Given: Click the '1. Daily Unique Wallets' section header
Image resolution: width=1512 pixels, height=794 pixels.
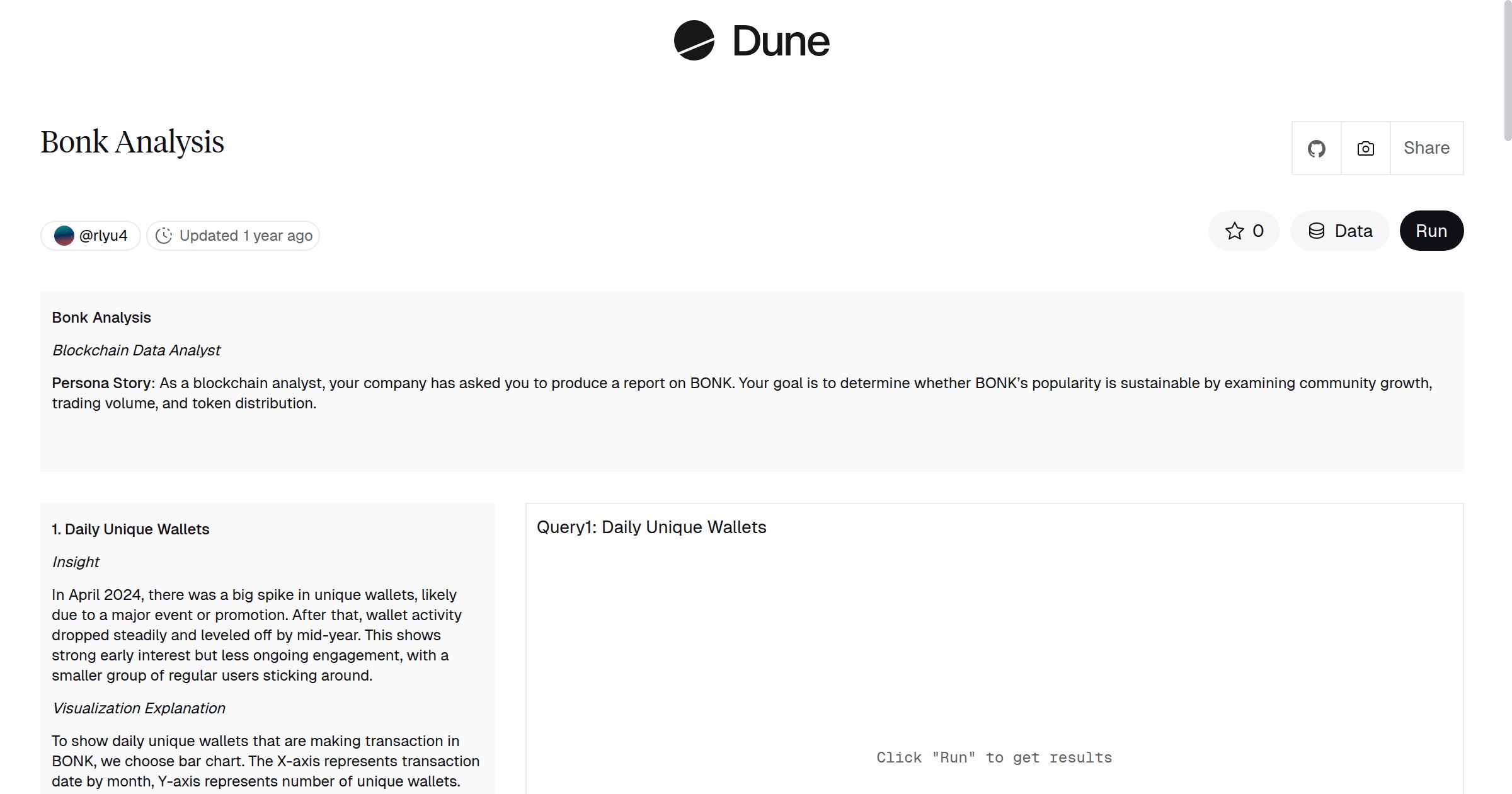Looking at the screenshot, I should (130, 529).
